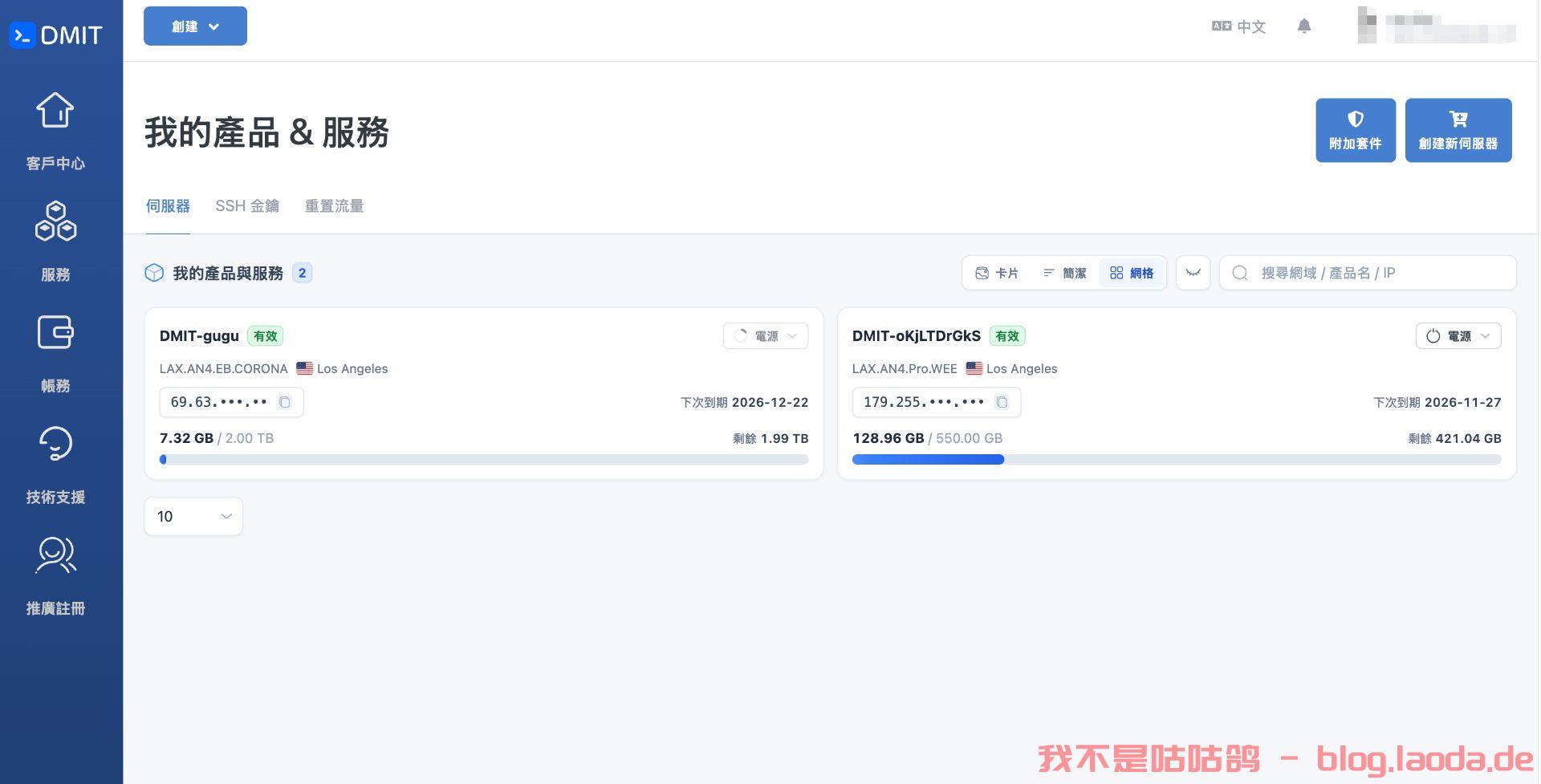This screenshot has width=1541, height=784.
Task: Click the 7.32 GB usage value
Action: 186,438
